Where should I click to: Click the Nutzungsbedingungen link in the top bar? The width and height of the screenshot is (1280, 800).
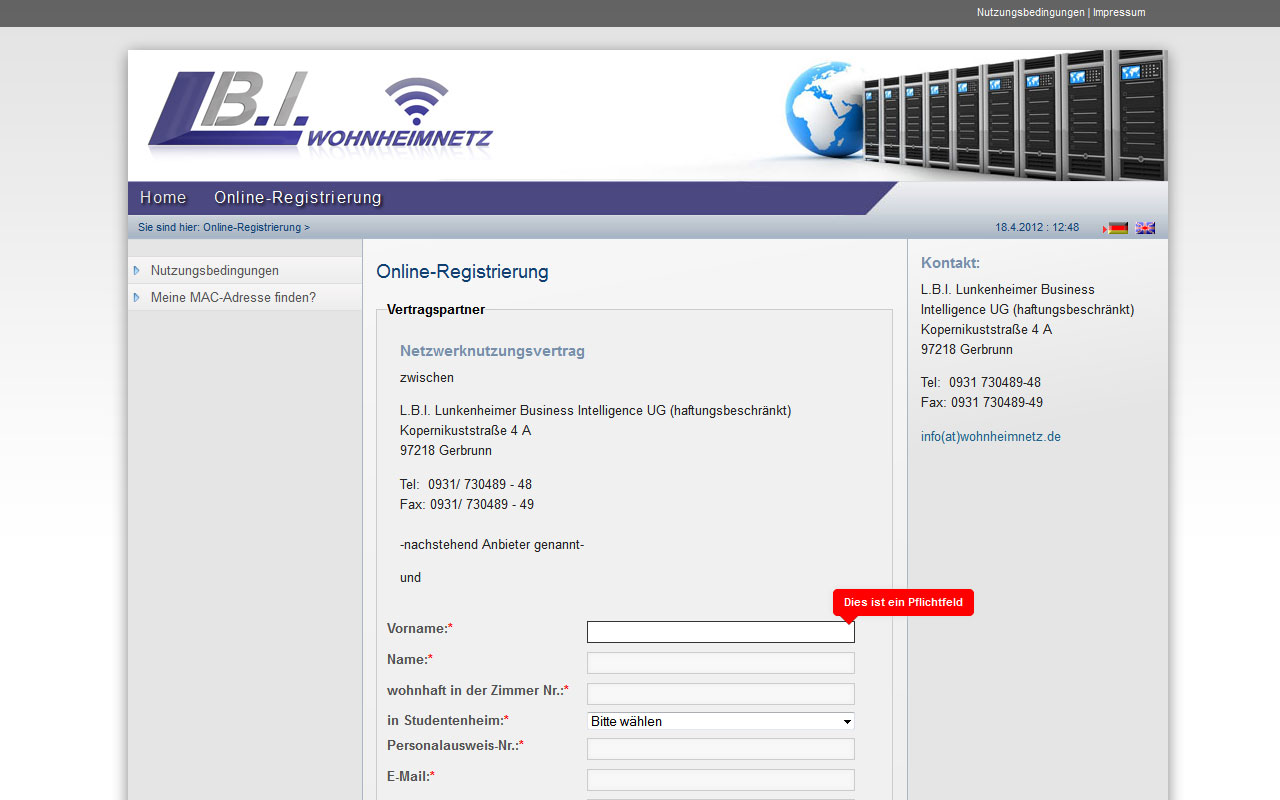[x=1030, y=13]
